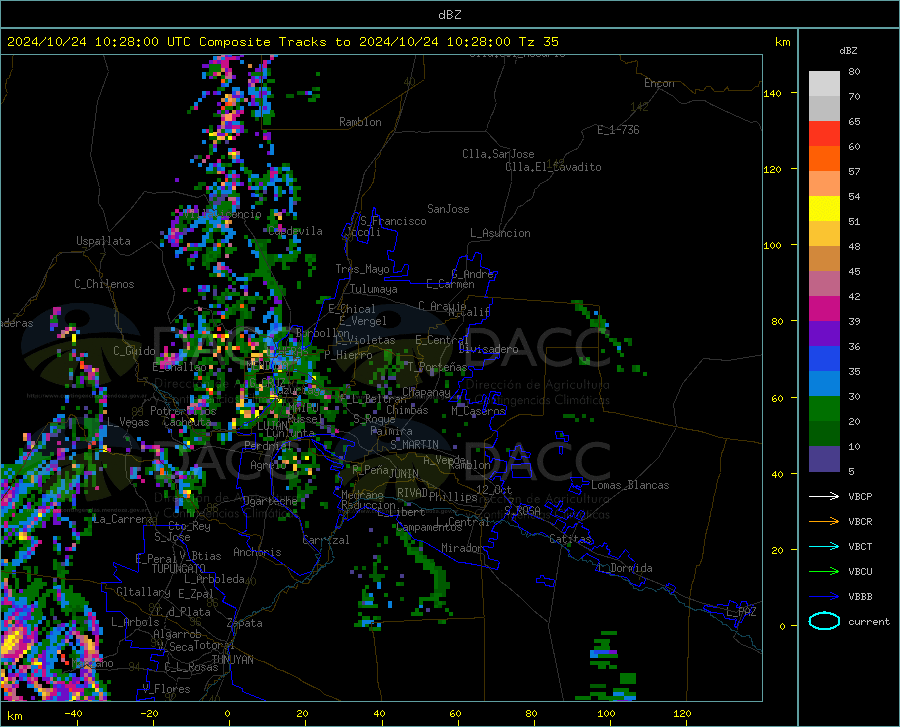Pick the orange 57 dBZ swatch
The width and height of the screenshot is (900, 727).
(824, 159)
